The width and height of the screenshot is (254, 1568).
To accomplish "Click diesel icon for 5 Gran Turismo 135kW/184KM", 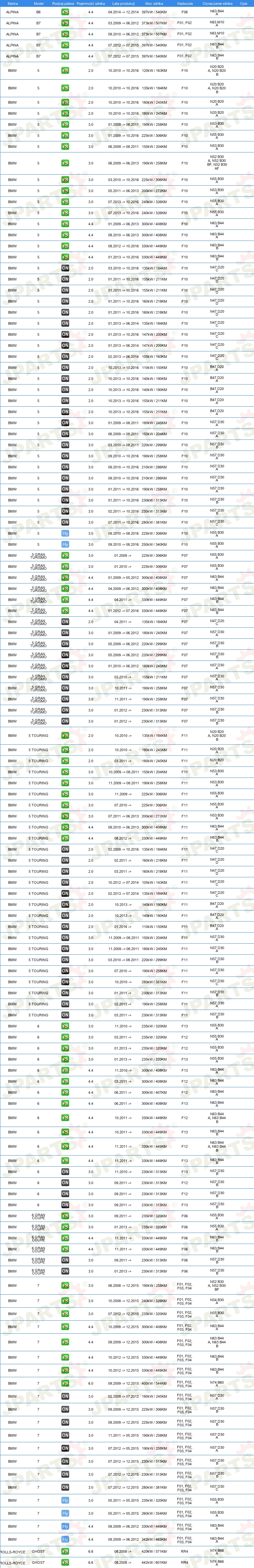I will pos(65,621).
